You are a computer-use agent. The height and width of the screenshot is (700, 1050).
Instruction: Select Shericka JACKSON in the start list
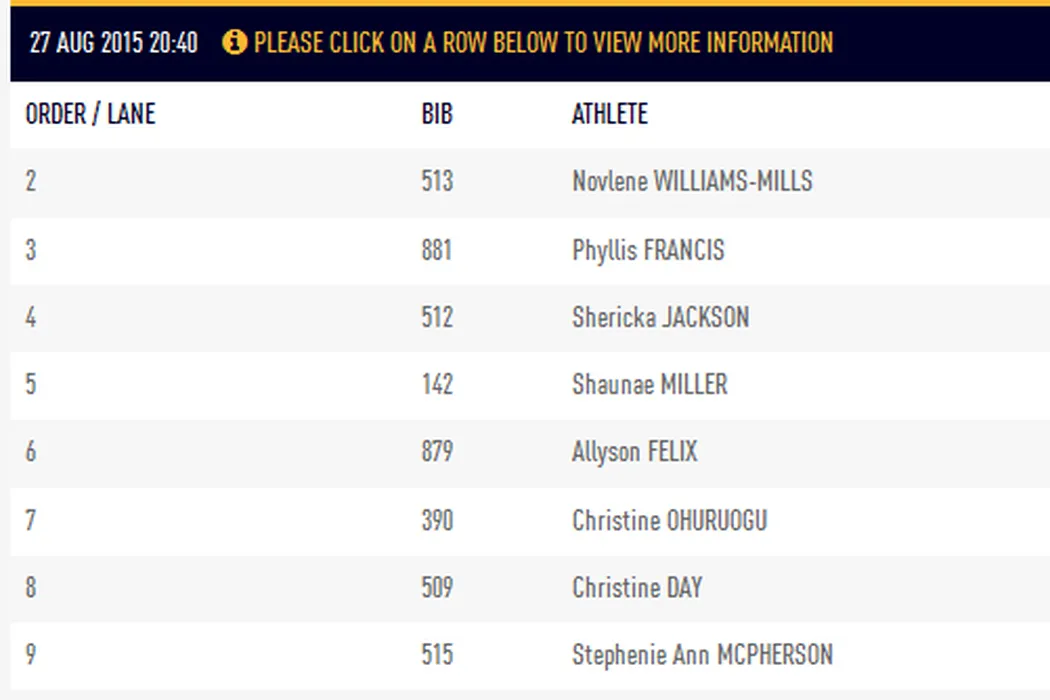[660, 317]
